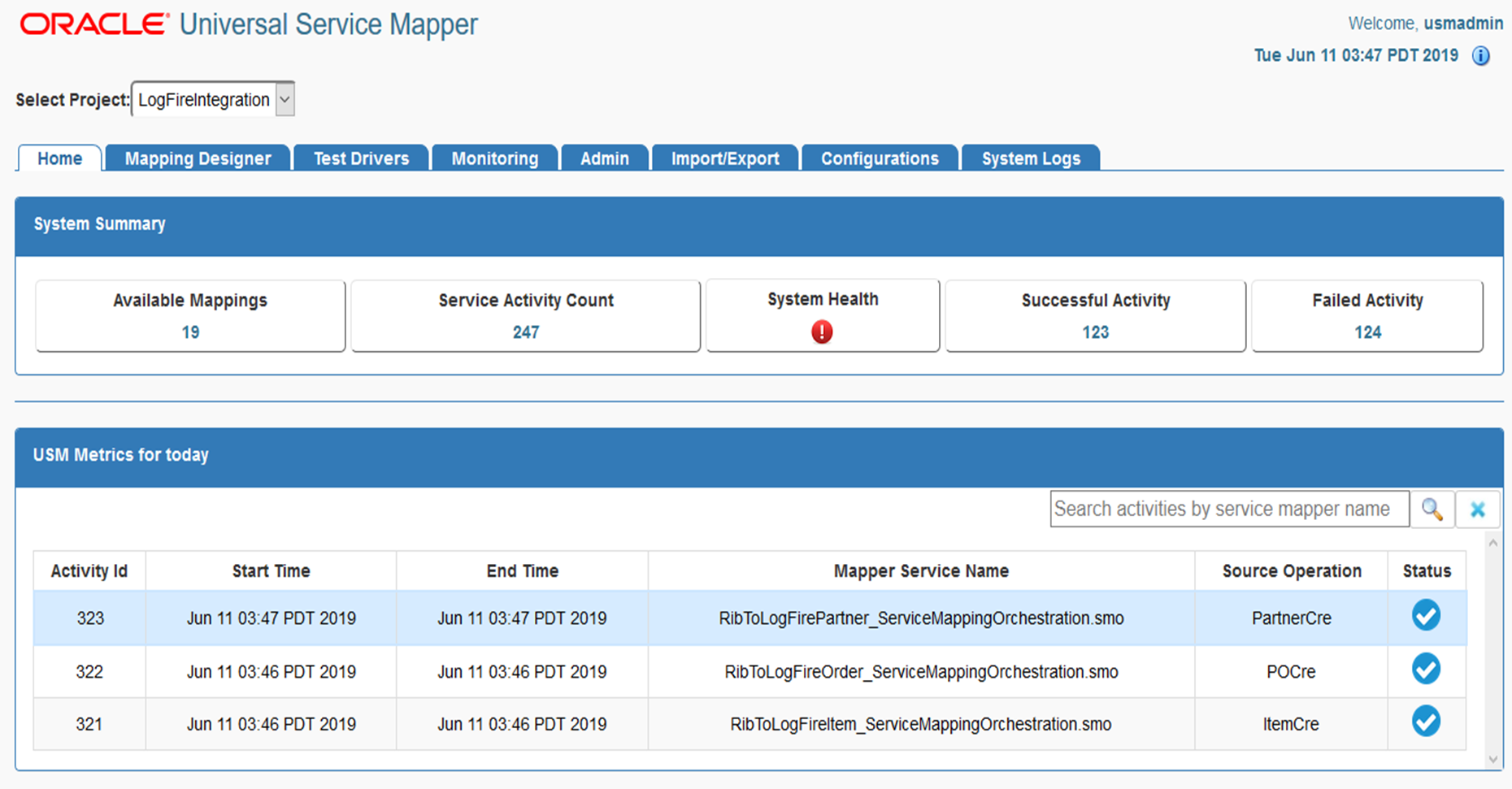Screen dimensions: 1512x789
Task: Open the Select Project dropdown
Action: 213,99
